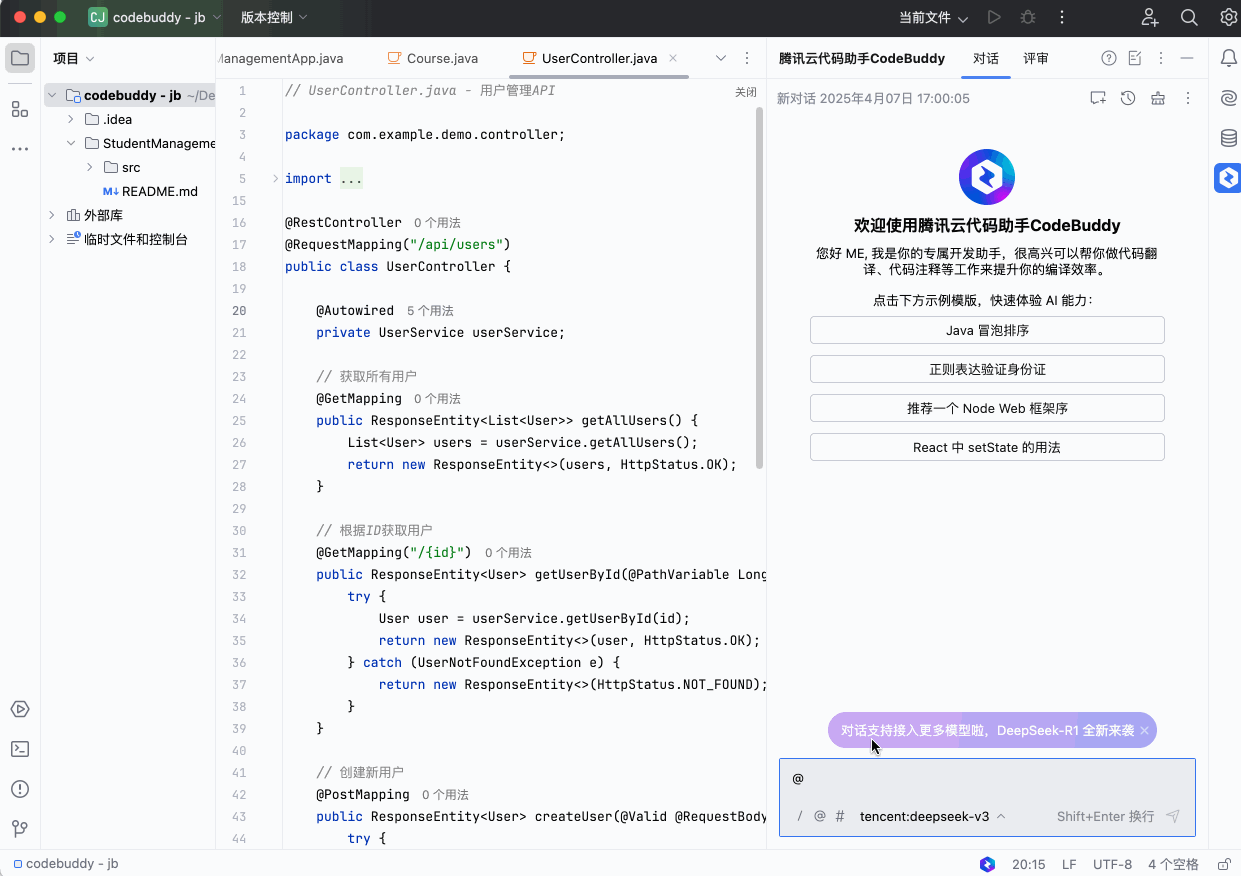Switch to the Course.java editor tab
The height and width of the screenshot is (876, 1241).
441,58
